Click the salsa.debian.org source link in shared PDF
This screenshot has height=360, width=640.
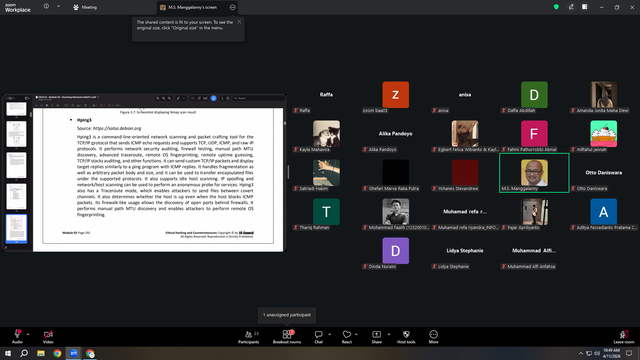(x=117, y=128)
